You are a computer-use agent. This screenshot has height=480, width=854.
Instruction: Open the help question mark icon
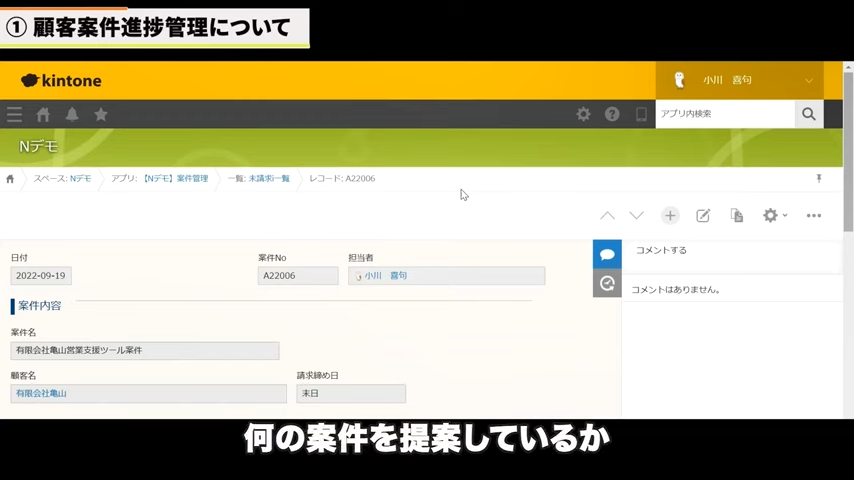coord(612,114)
